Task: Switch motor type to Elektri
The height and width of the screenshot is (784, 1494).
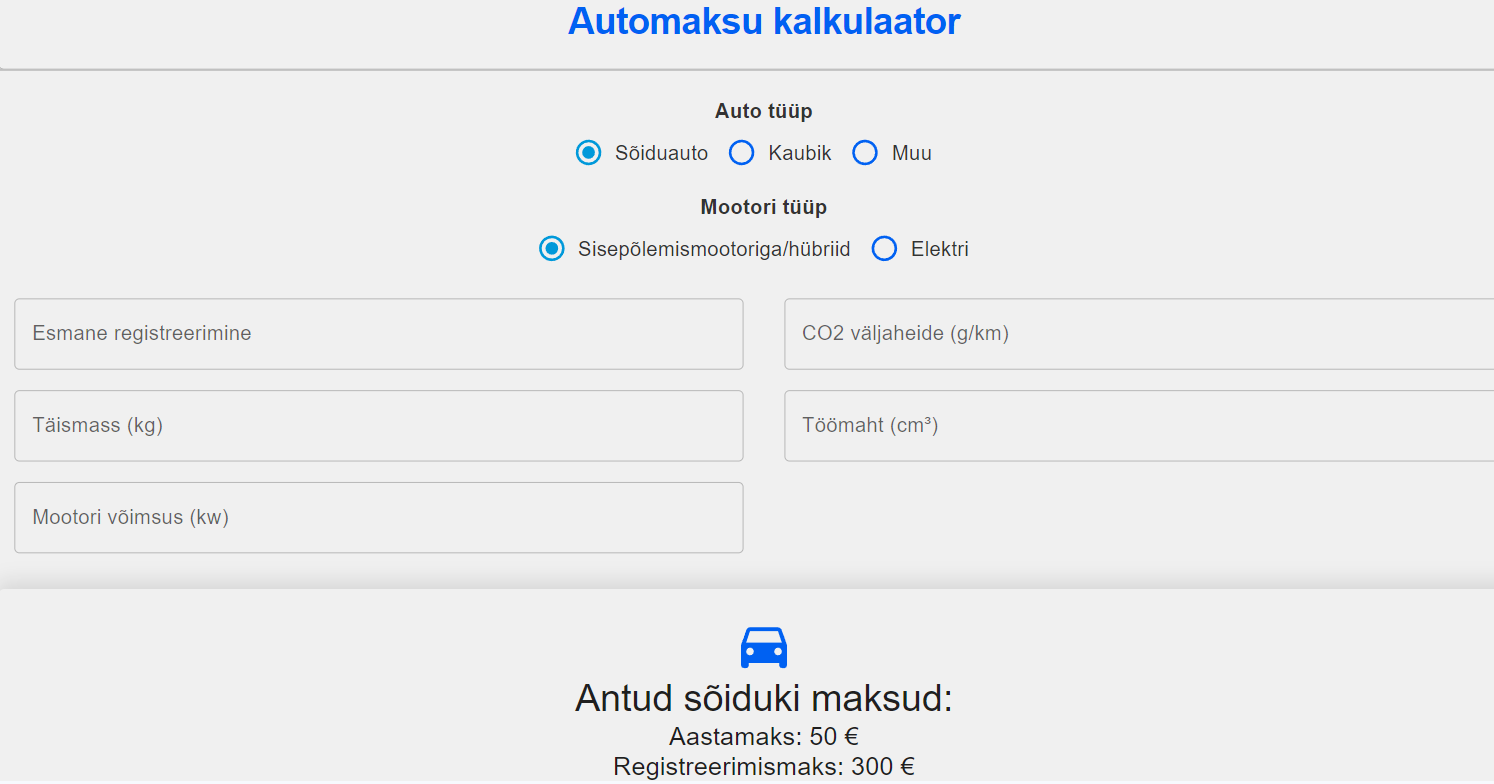Action: click(884, 248)
